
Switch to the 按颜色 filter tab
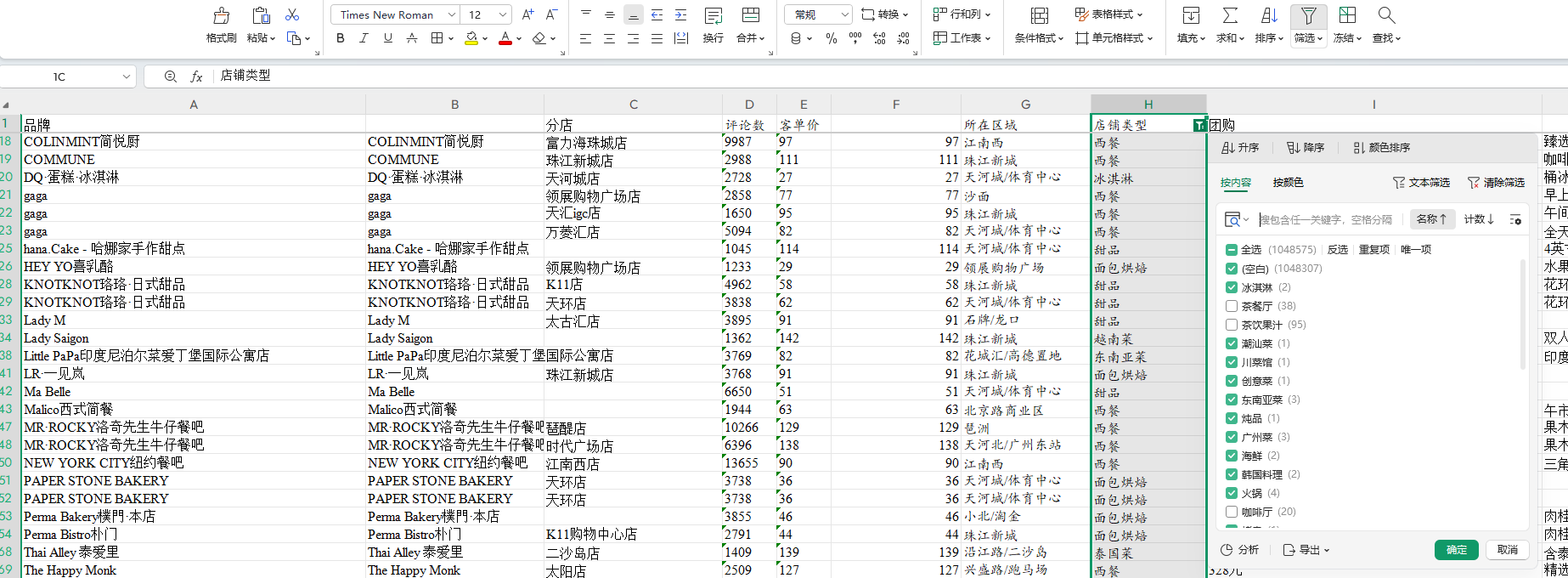pyautogui.click(x=1288, y=183)
